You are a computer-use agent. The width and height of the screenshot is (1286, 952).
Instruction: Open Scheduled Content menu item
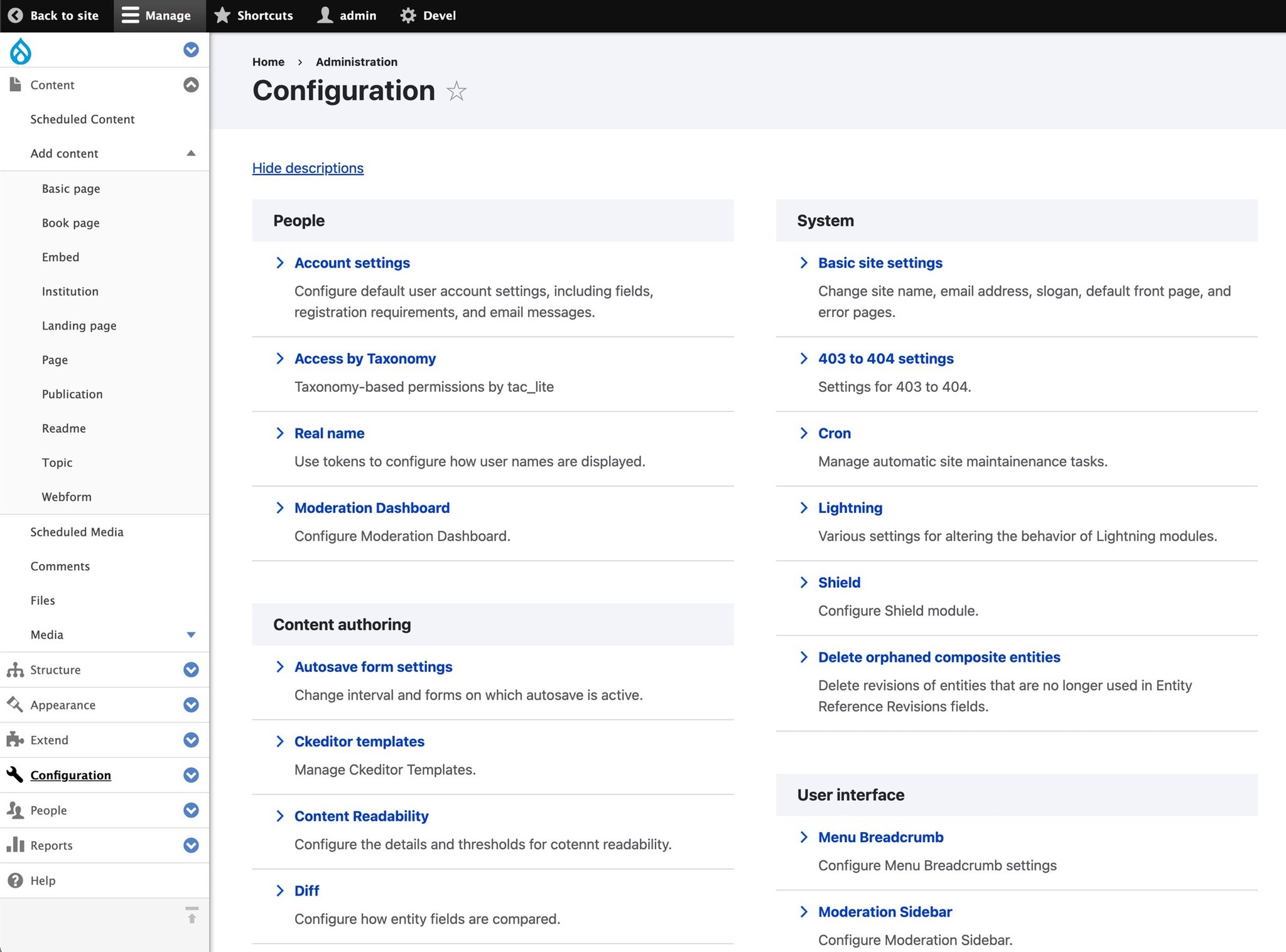pos(82,119)
